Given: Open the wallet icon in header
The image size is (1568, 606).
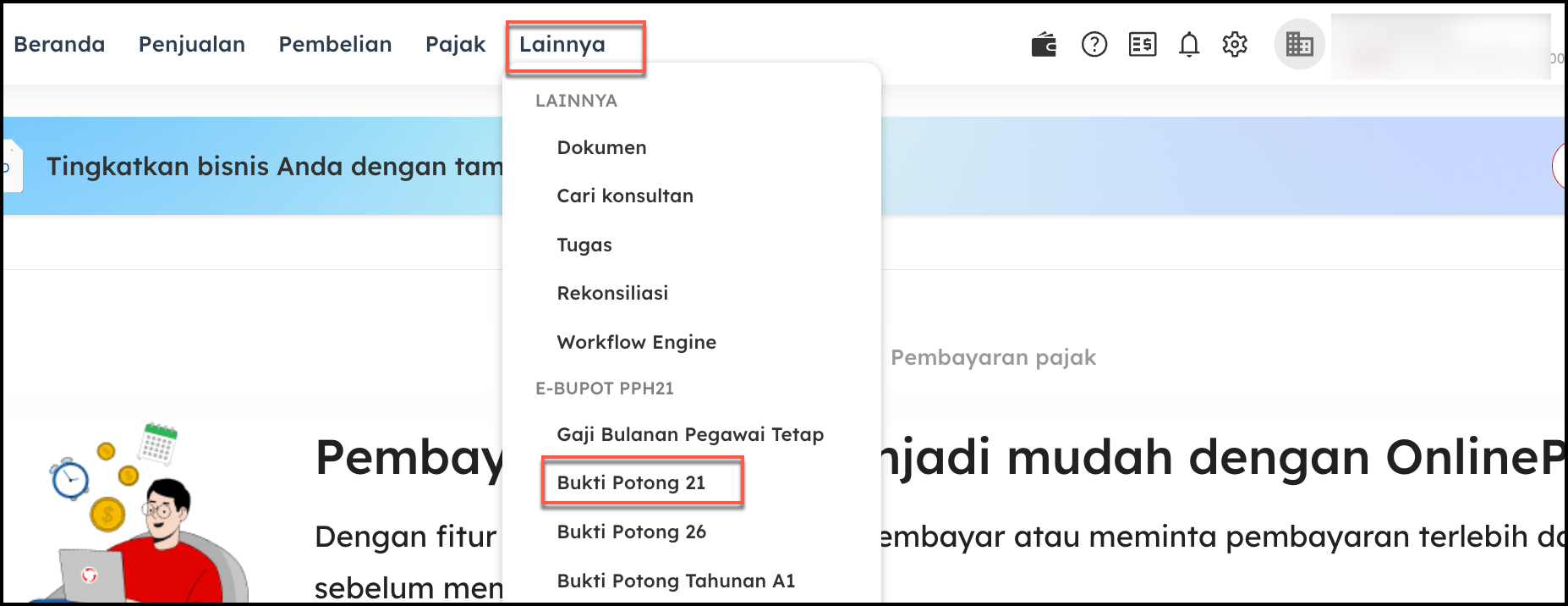Looking at the screenshot, I should click(1044, 44).
